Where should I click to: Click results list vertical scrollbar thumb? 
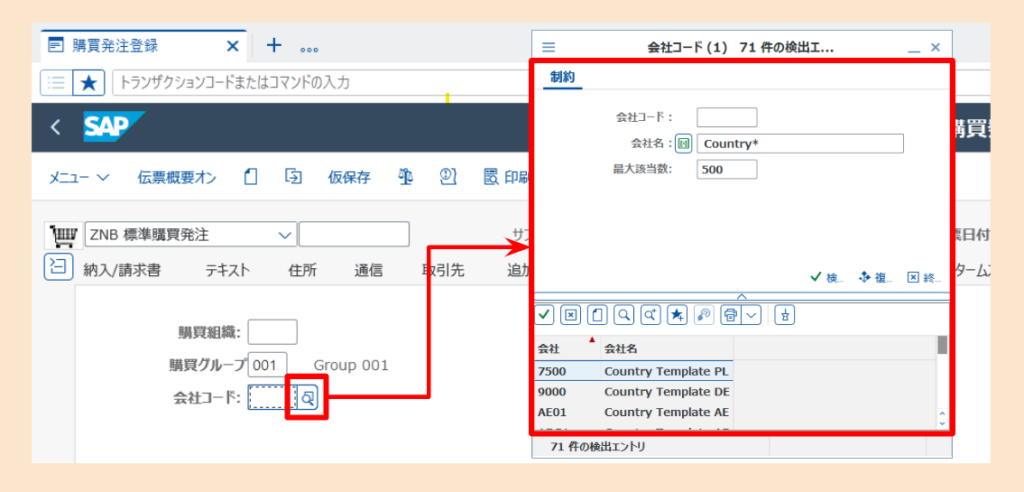pyautogui.click(x=942, y=345)
